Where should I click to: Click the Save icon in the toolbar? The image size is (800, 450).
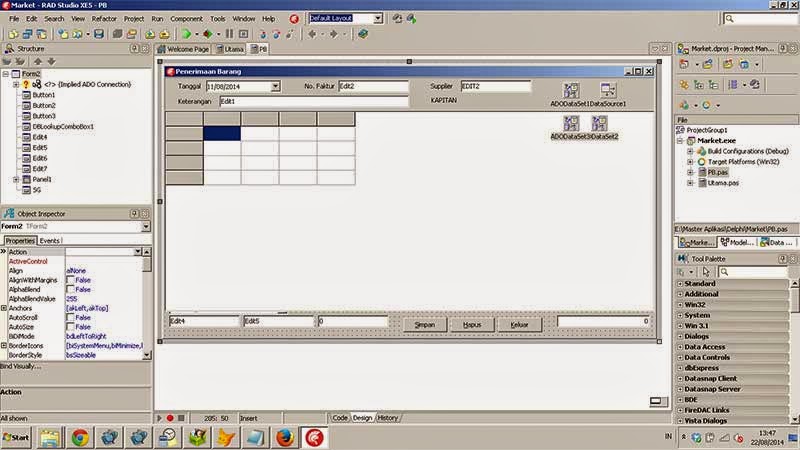[99, 34]
